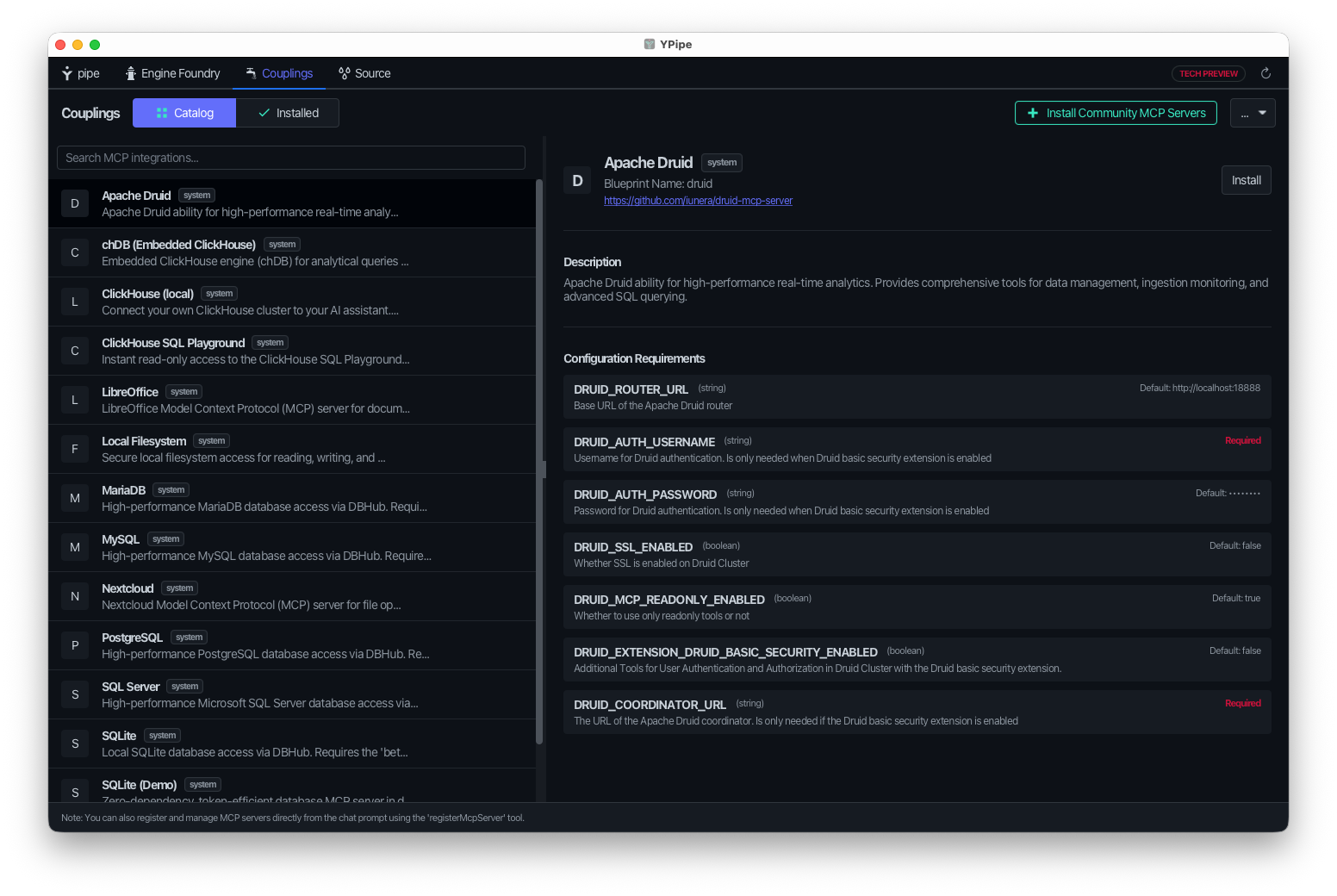Click the L icon of ClickHouse (local)
This screenshot has width=1337, height=896.
tap(75, 302)
